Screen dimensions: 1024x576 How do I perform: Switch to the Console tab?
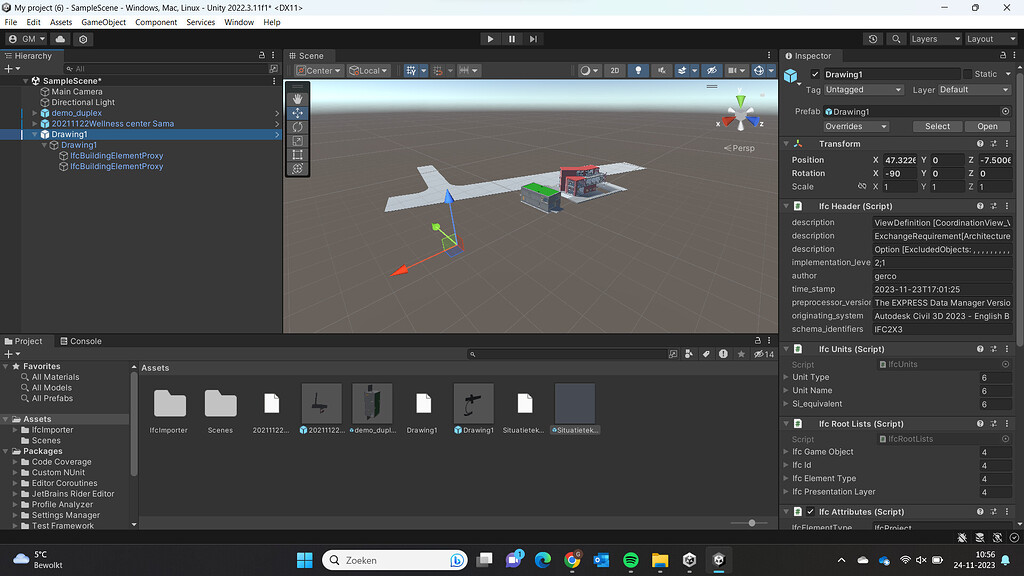[x=81, y=341]
